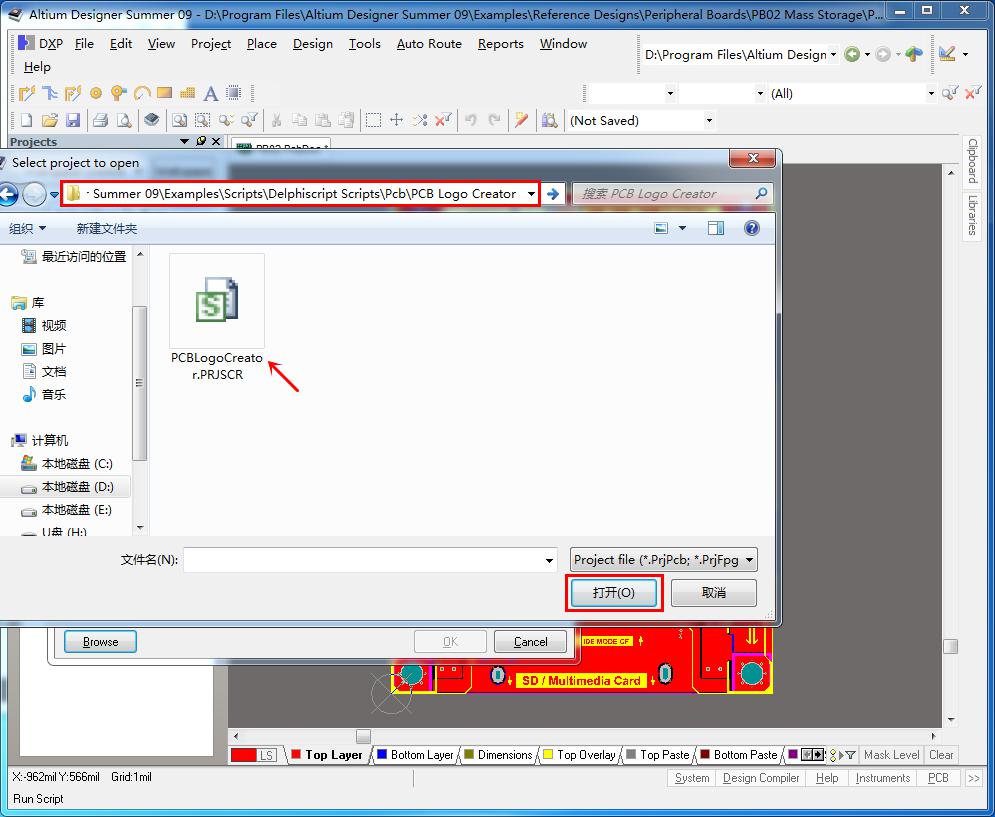
Task: Select 本地磁盘 (E:) in the sidebar
Action: (67, 510)
